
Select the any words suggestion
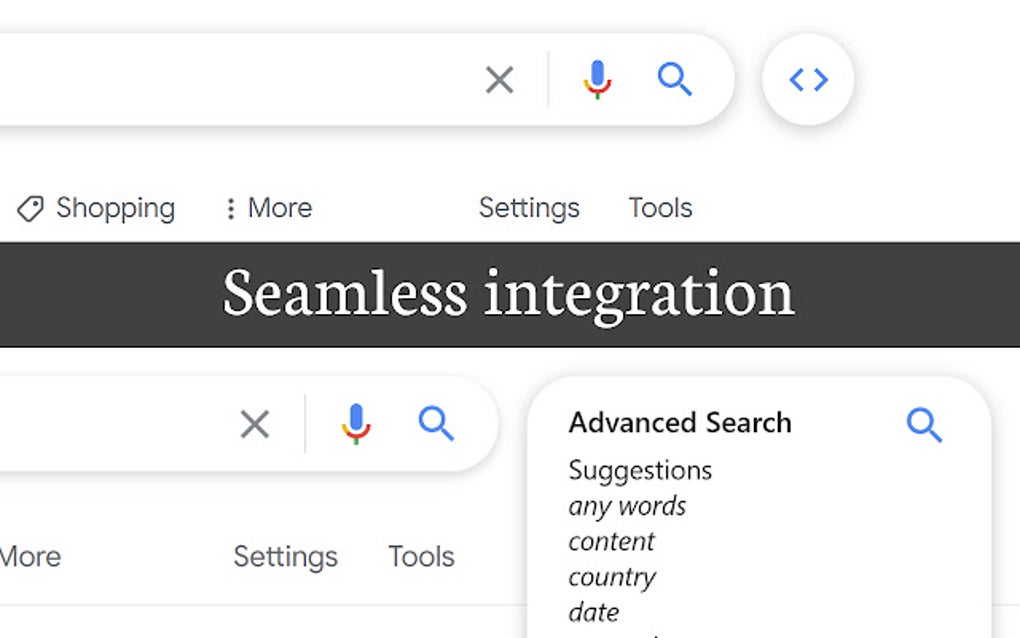click(627, 506)
